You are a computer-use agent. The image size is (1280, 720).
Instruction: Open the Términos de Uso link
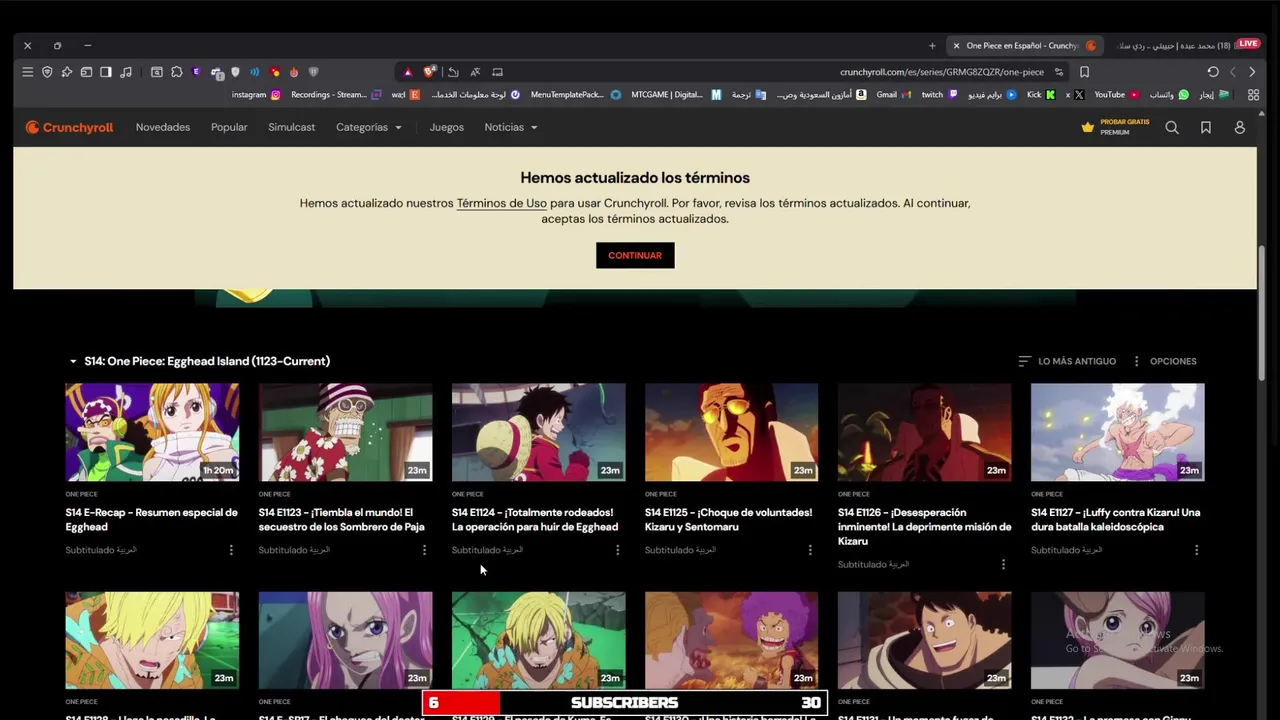coord(502,203)
